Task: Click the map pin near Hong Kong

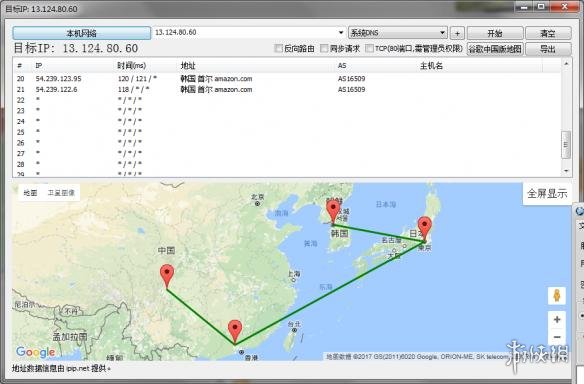Action: click(x=235, y=331)
